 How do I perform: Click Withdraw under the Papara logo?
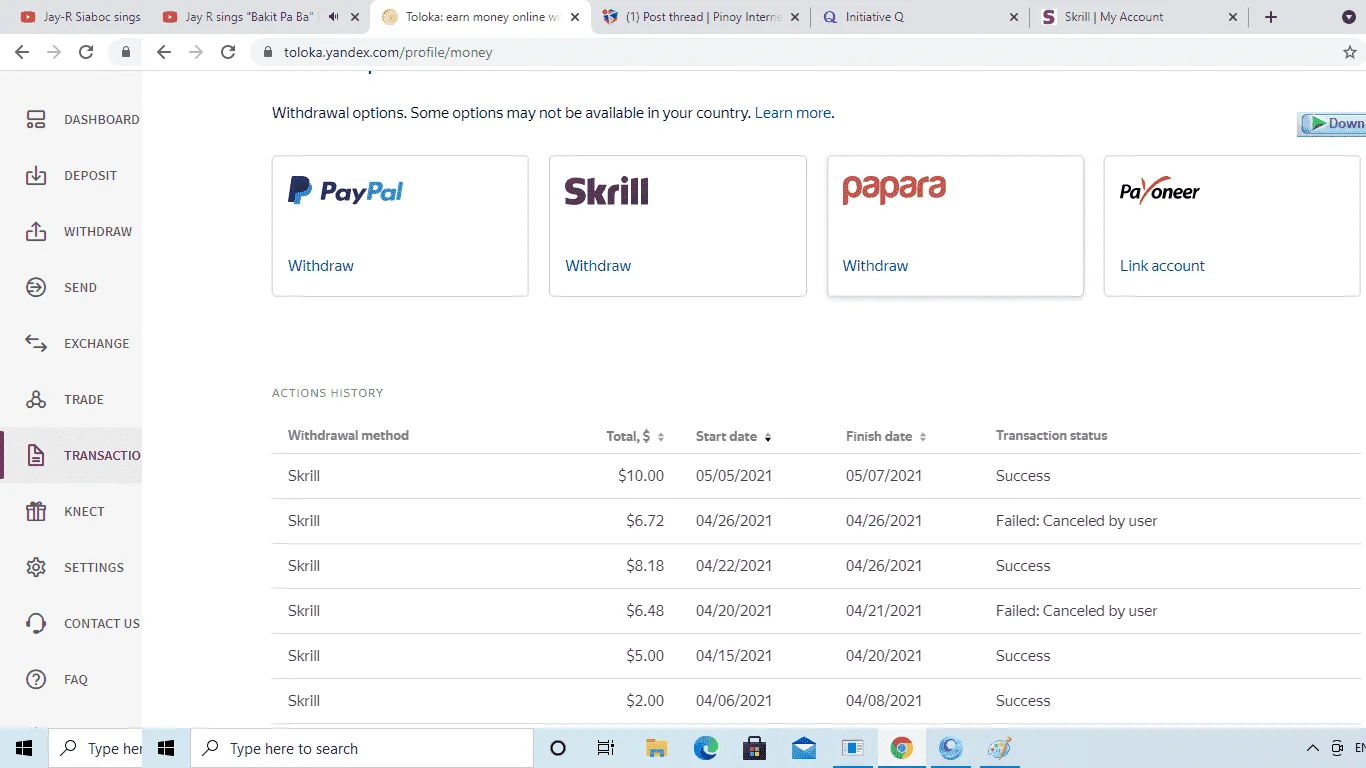coord(875,266)
